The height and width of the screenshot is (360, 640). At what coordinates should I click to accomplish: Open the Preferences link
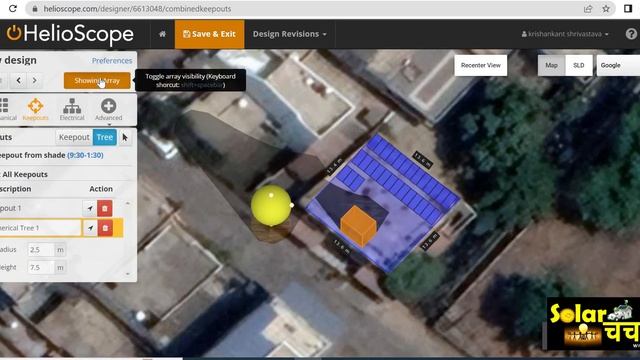point(112,60)
